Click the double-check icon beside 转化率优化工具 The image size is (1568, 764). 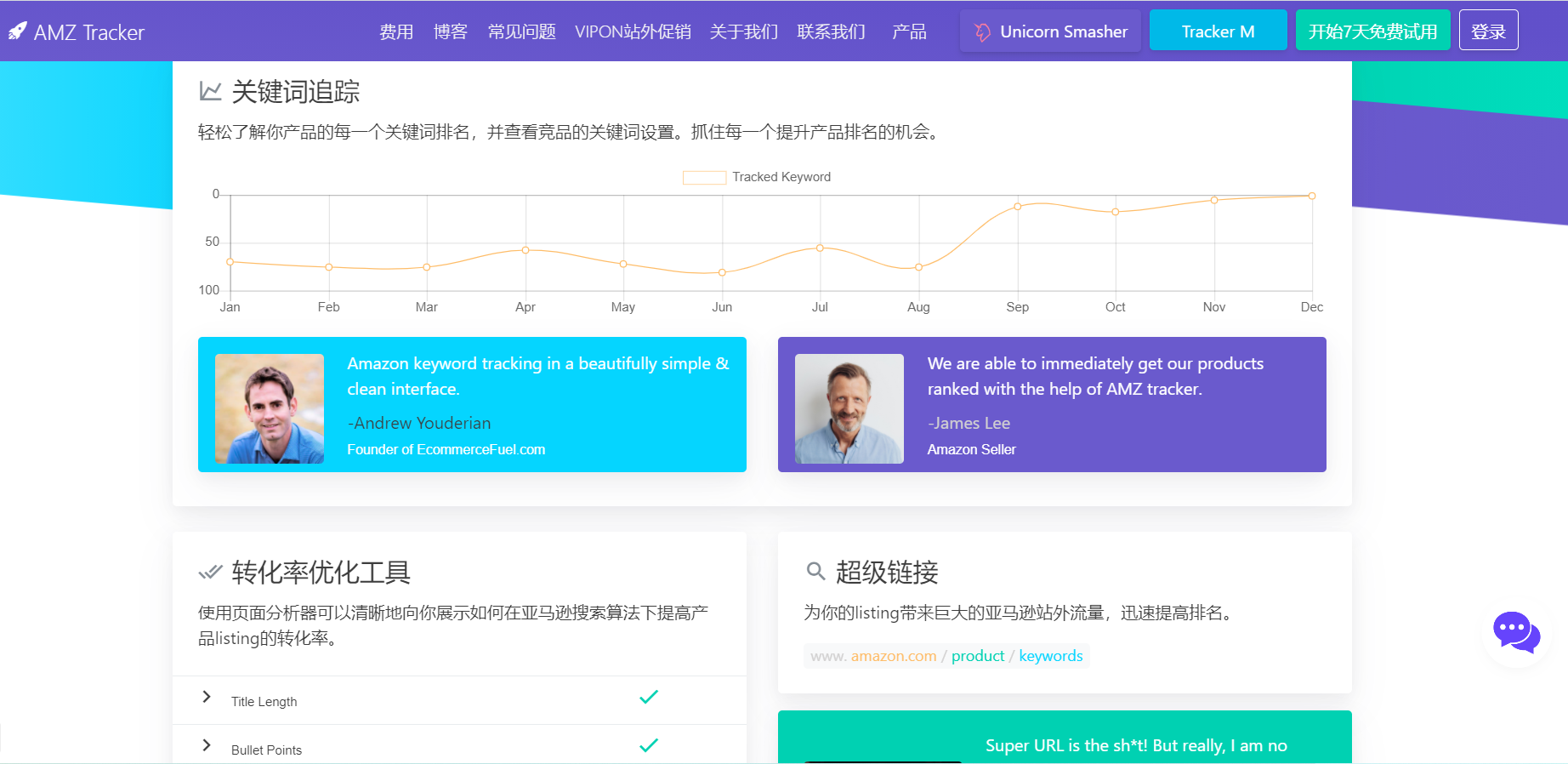point(210,572)
